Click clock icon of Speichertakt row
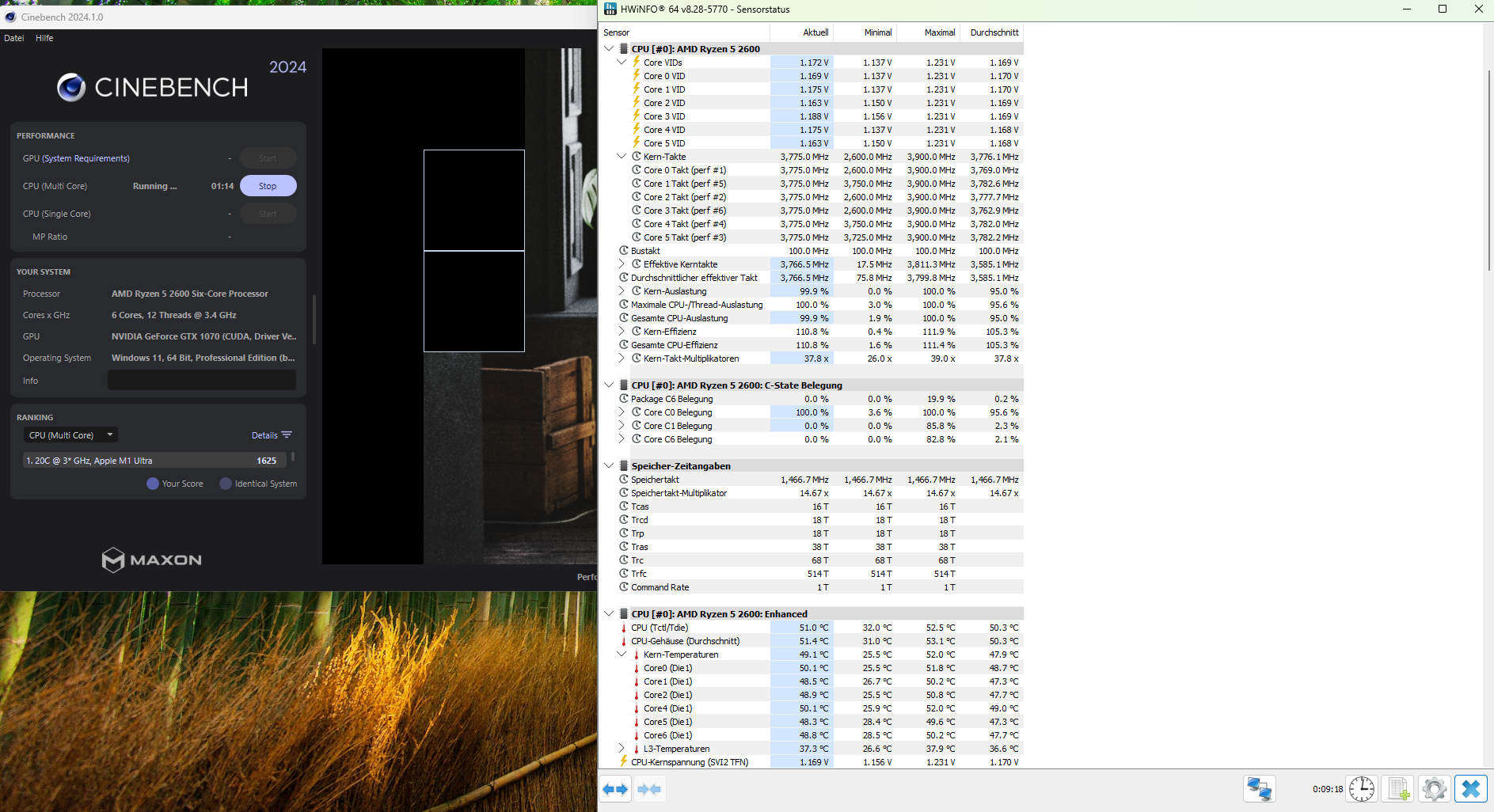Screen dimensions: 1494x812 624,479
